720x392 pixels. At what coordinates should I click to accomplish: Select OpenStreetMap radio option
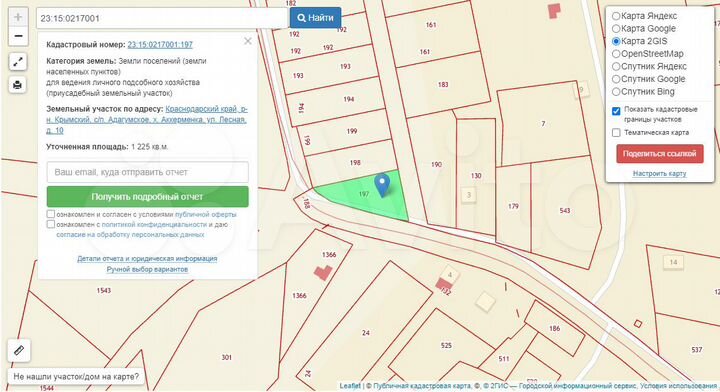(x=616, y=54)
